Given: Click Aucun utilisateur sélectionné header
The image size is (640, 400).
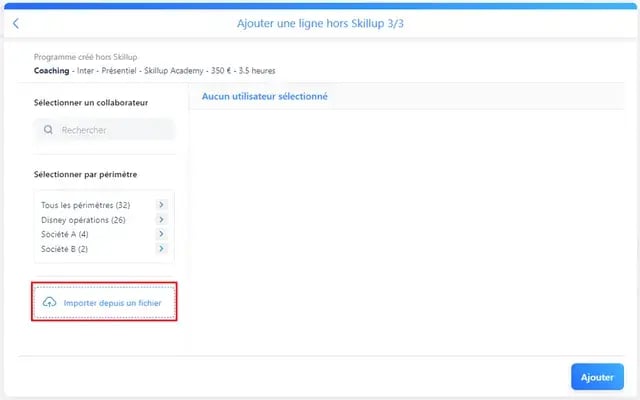Looking at the screenshot, I should pos(264,96).
